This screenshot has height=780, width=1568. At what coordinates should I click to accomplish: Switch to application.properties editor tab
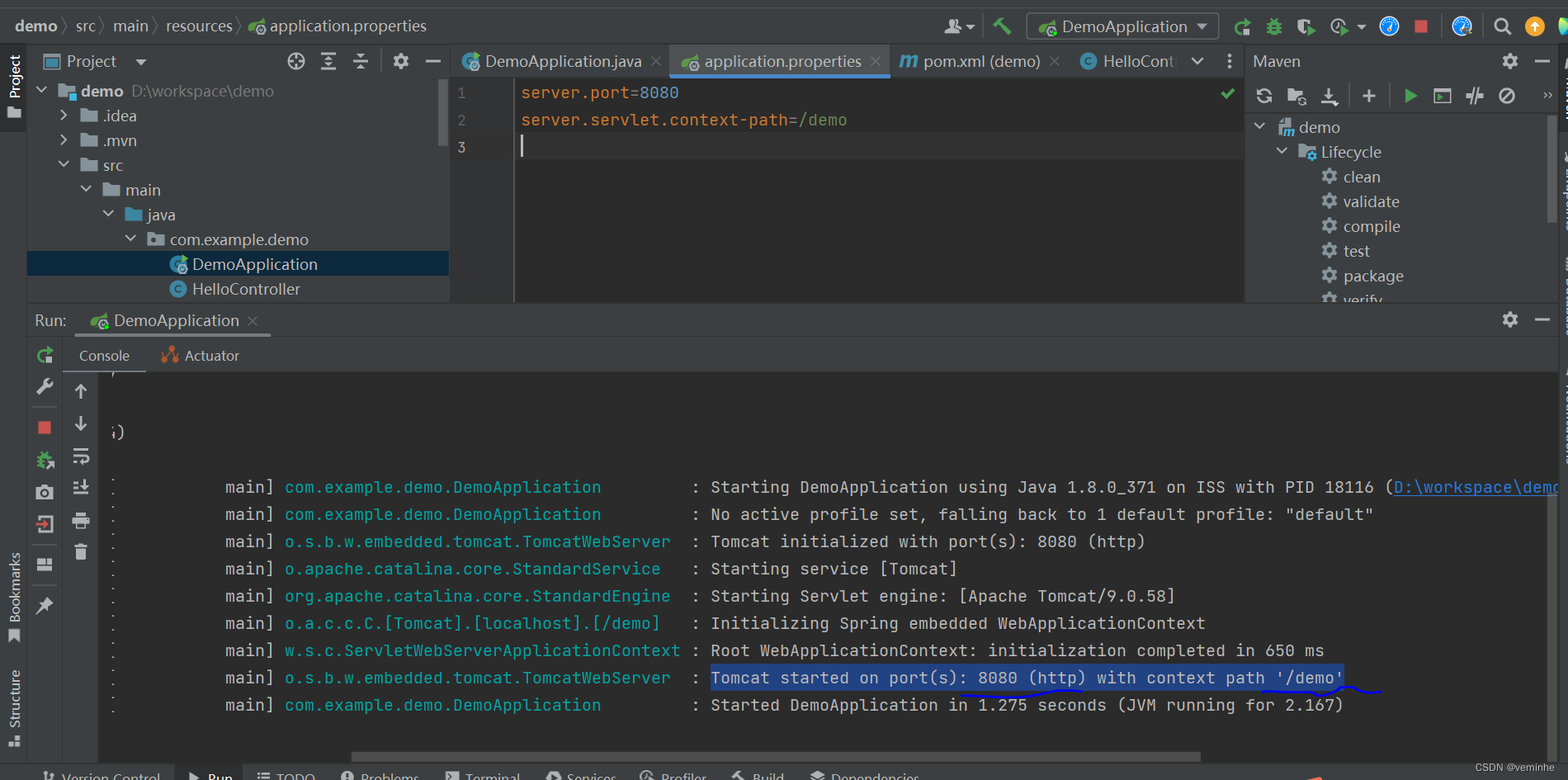(x=782, y=61)
